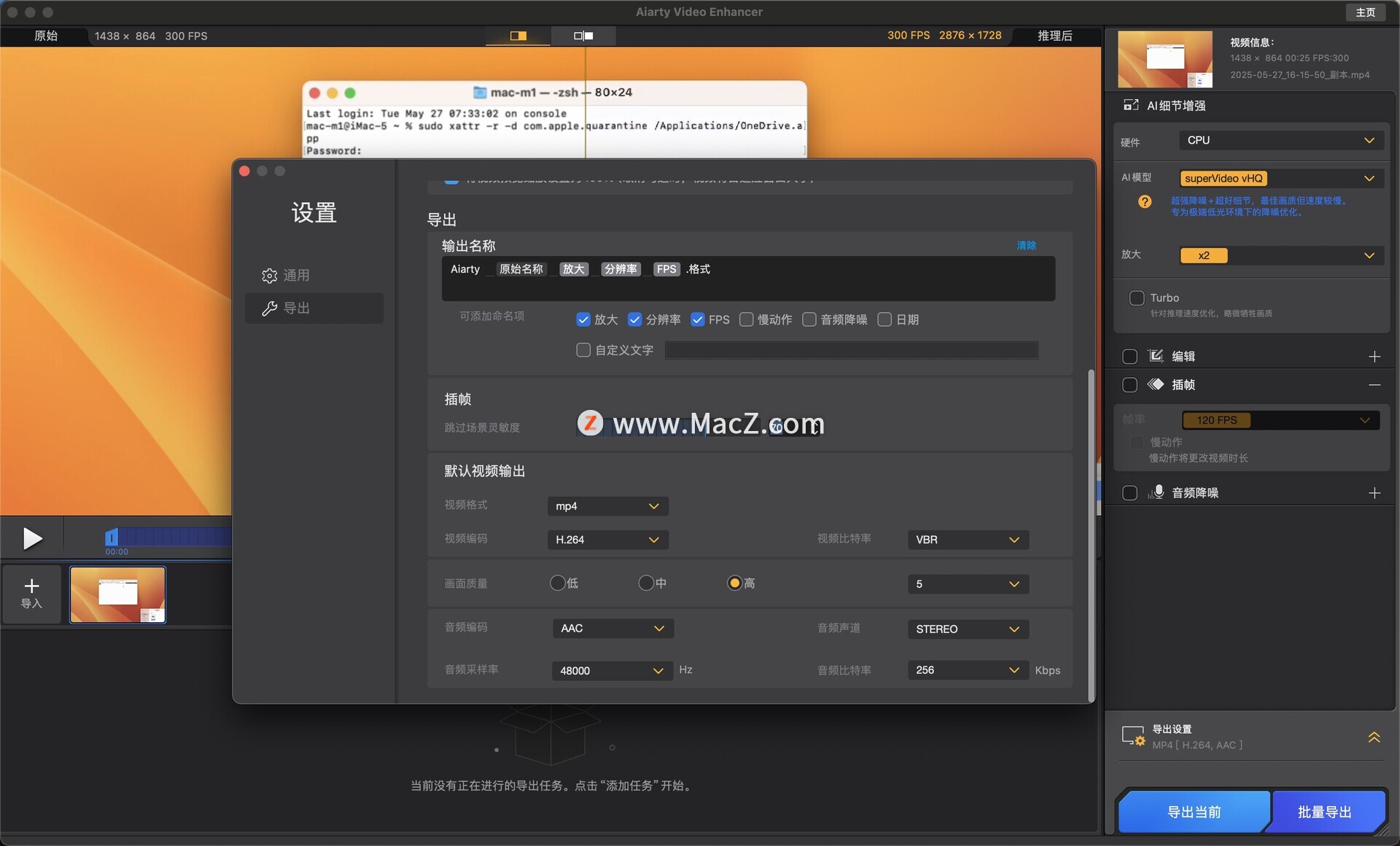This screenshot has width=1400, height=846.
Task: Enable the 音频降噪 naming option
Action: click(809, 319)
